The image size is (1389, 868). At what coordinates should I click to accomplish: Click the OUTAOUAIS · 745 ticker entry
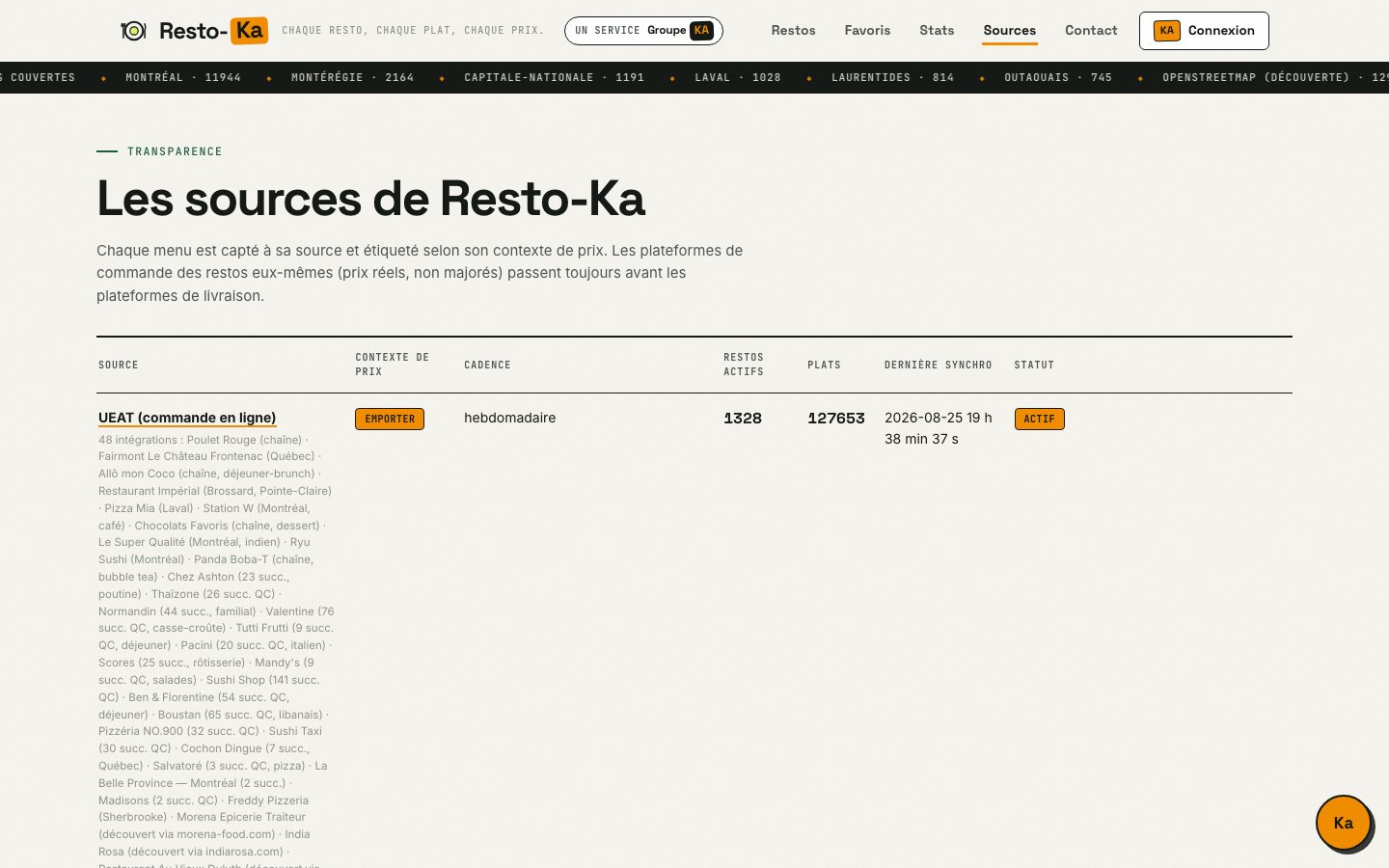pyautogui.click(x=1058, y=77)
